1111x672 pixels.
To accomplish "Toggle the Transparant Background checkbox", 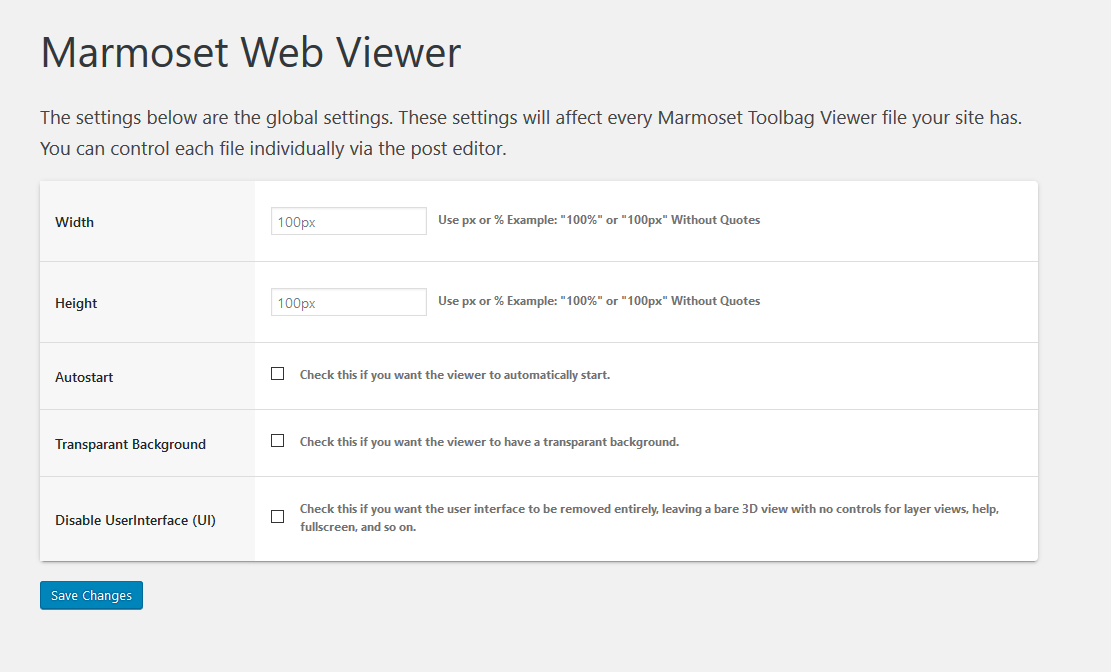I will (278, 441).
